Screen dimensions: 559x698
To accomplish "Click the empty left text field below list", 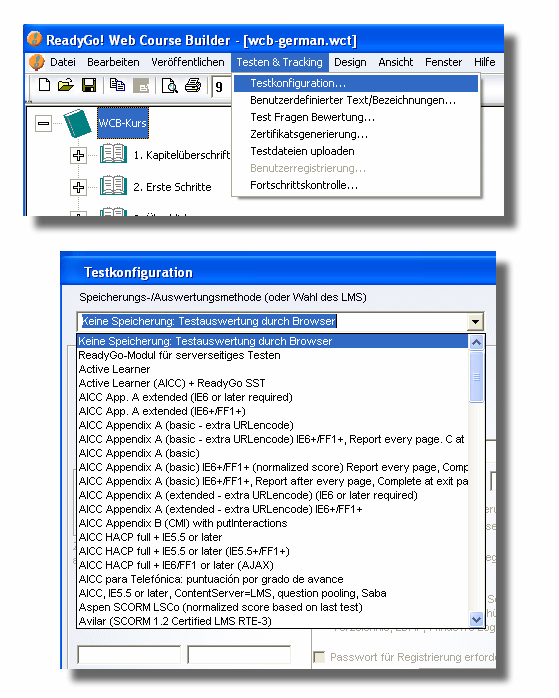I will click(x=129, y=655).
